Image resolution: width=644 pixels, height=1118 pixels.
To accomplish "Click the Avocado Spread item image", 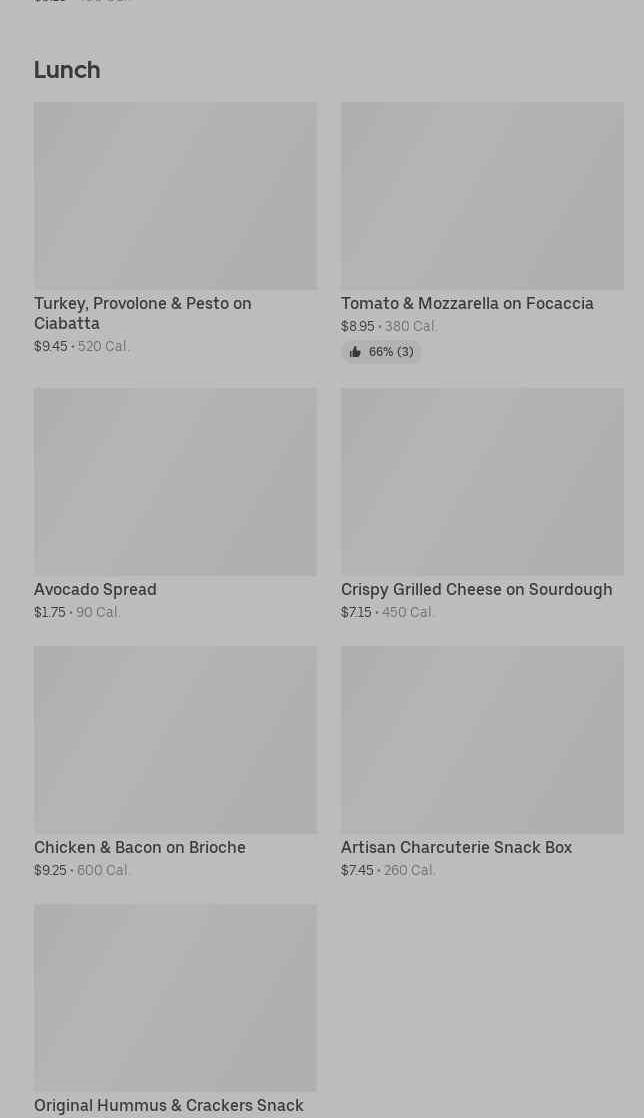I will (x=175, y=482).
